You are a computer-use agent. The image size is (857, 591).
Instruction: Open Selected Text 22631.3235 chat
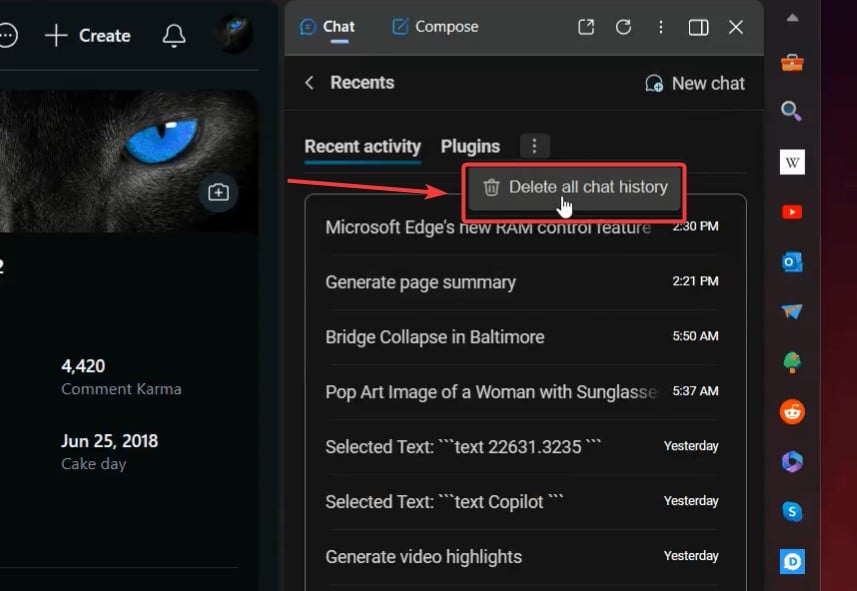tap(522, 447)
